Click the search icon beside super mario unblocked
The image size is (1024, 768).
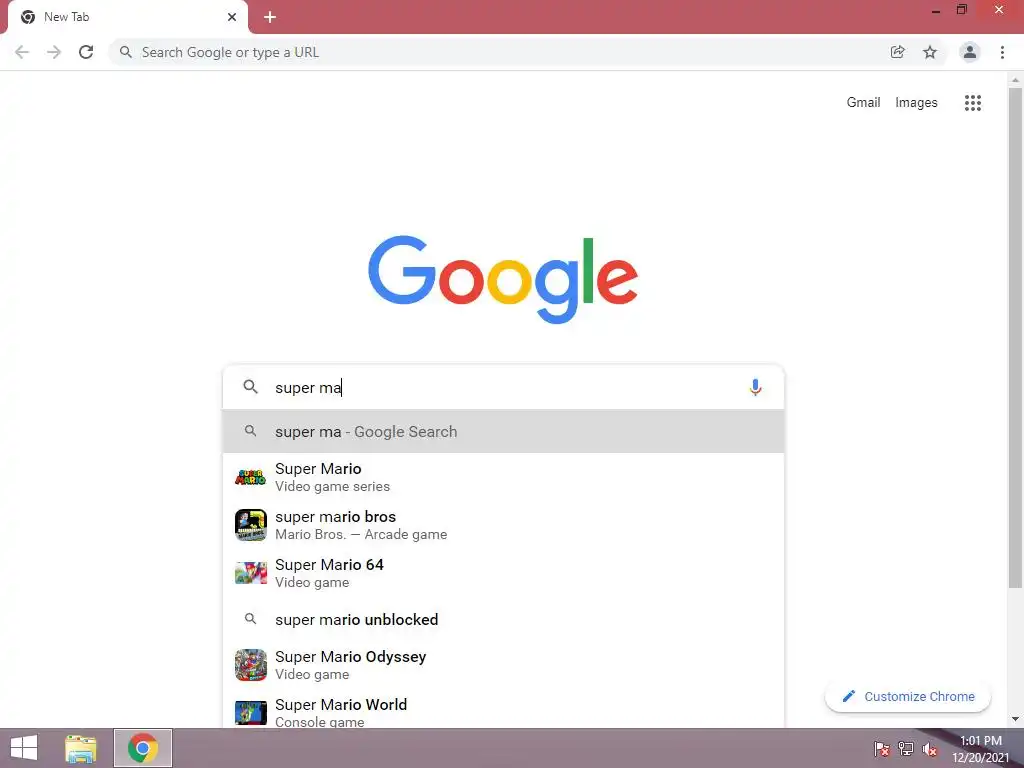[x=250, y=618]
